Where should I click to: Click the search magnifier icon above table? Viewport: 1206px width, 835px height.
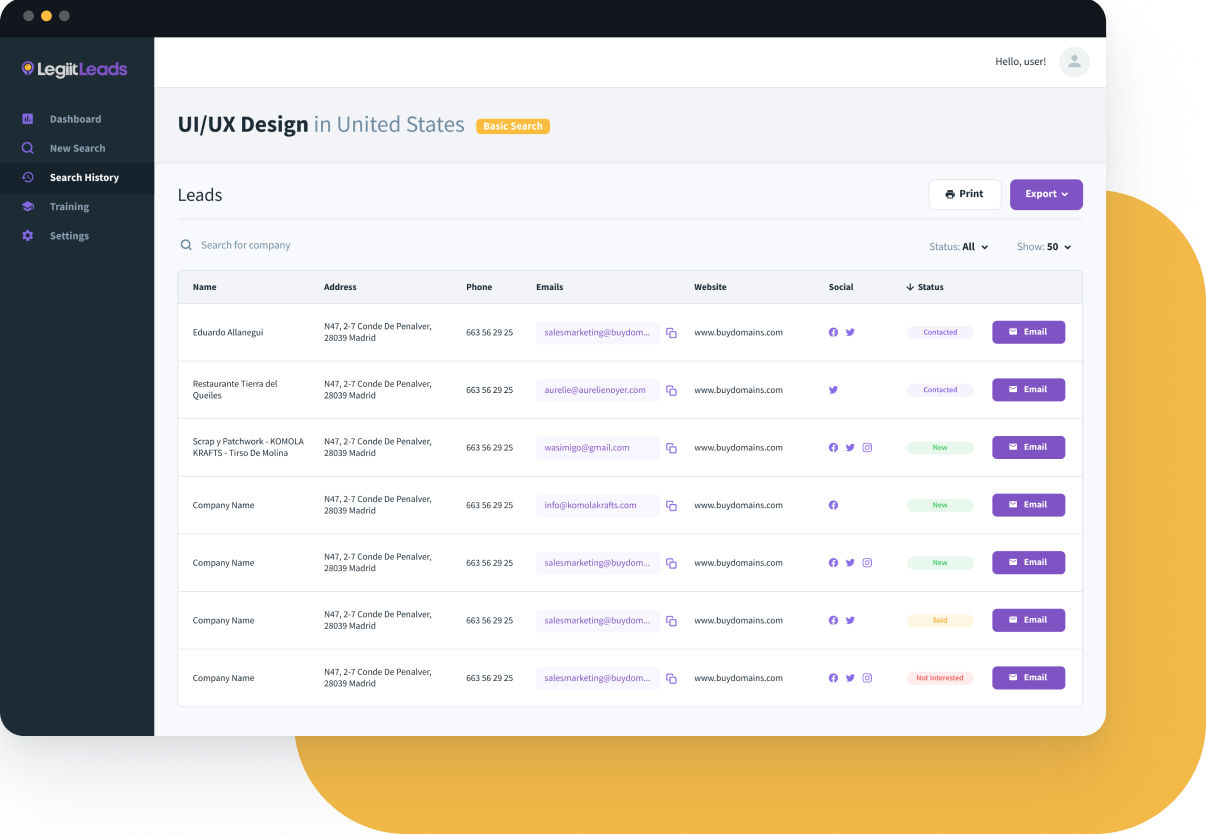click(186, 245)
